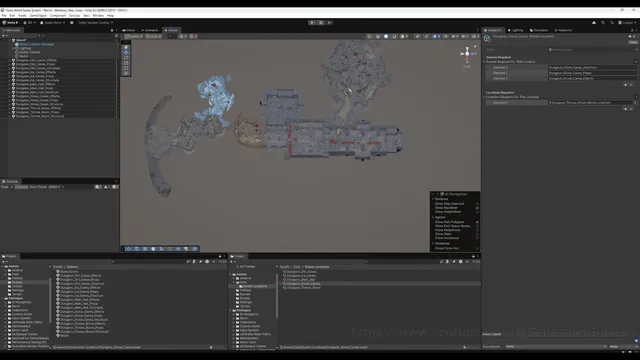This screenshot has width=640, height=360.
Task: Select the Dungeon_Stone_Caves asset in Project
Action: pos(304,284)
